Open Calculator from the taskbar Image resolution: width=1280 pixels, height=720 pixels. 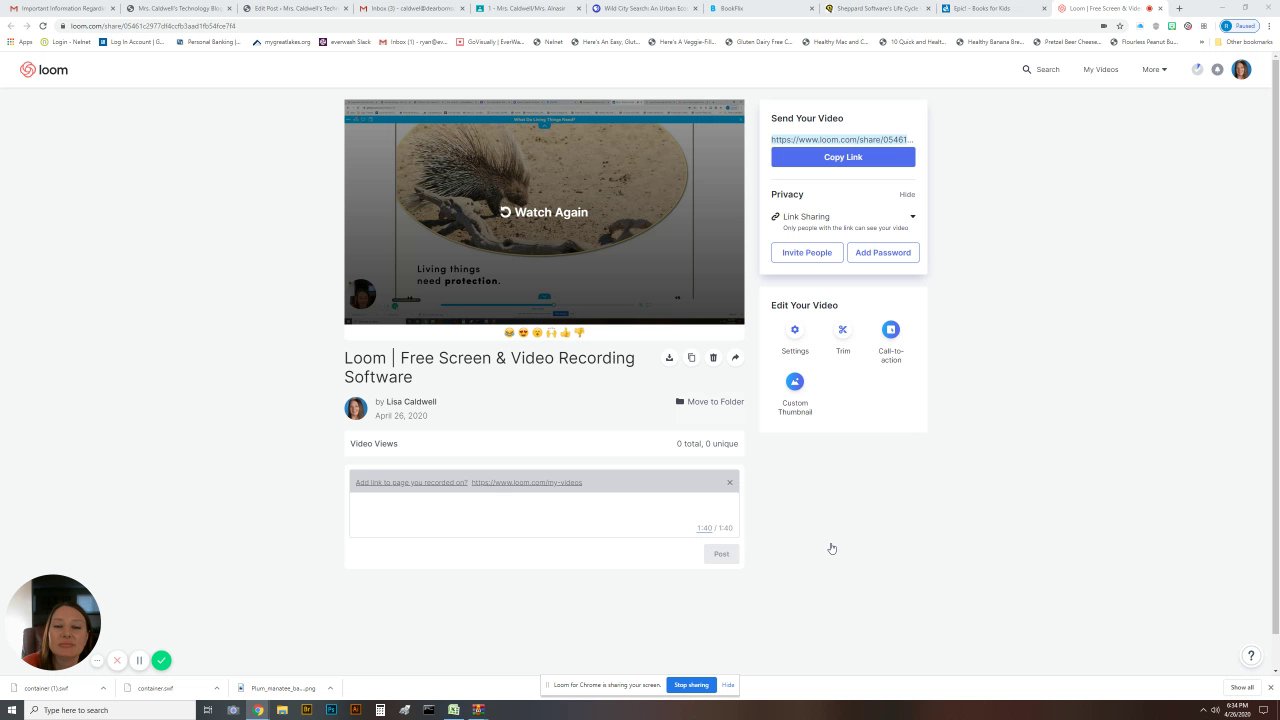380,710
